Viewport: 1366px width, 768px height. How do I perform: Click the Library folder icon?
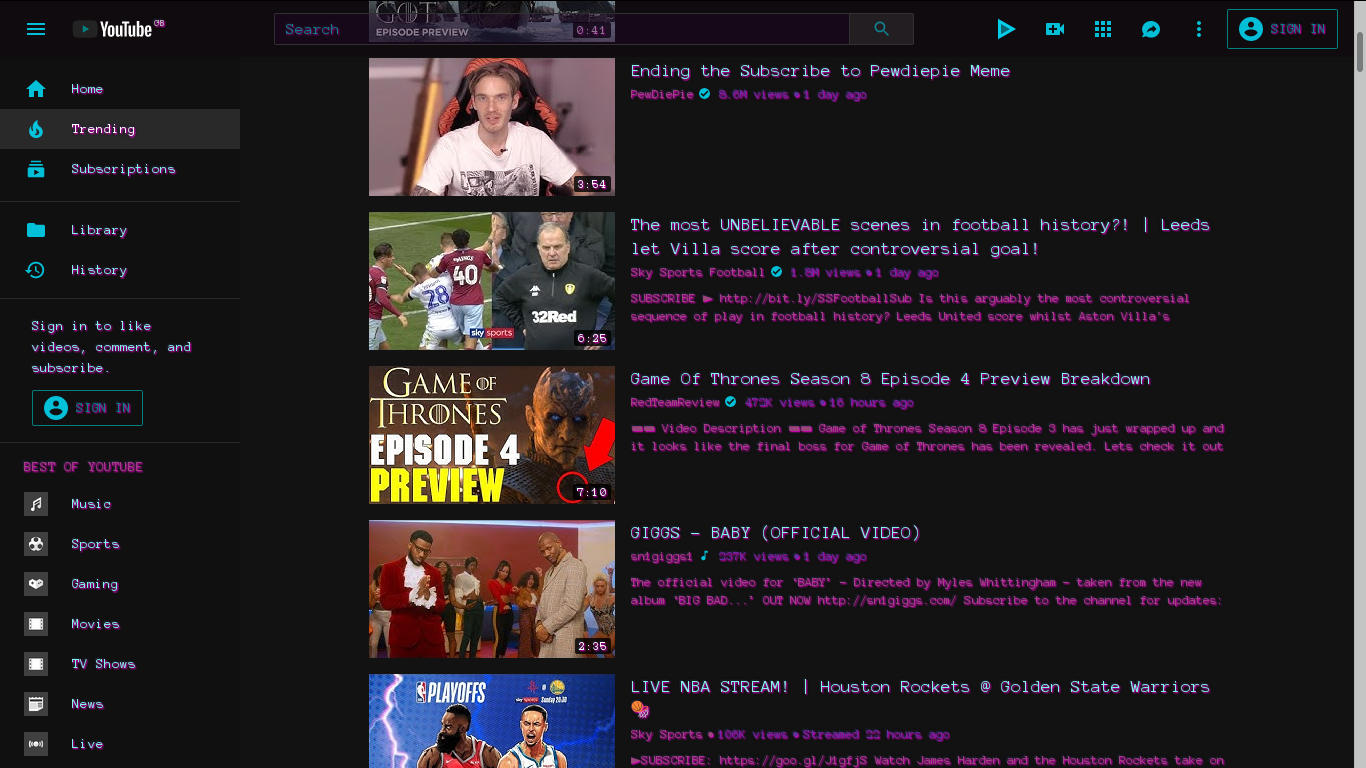(36, 230)
